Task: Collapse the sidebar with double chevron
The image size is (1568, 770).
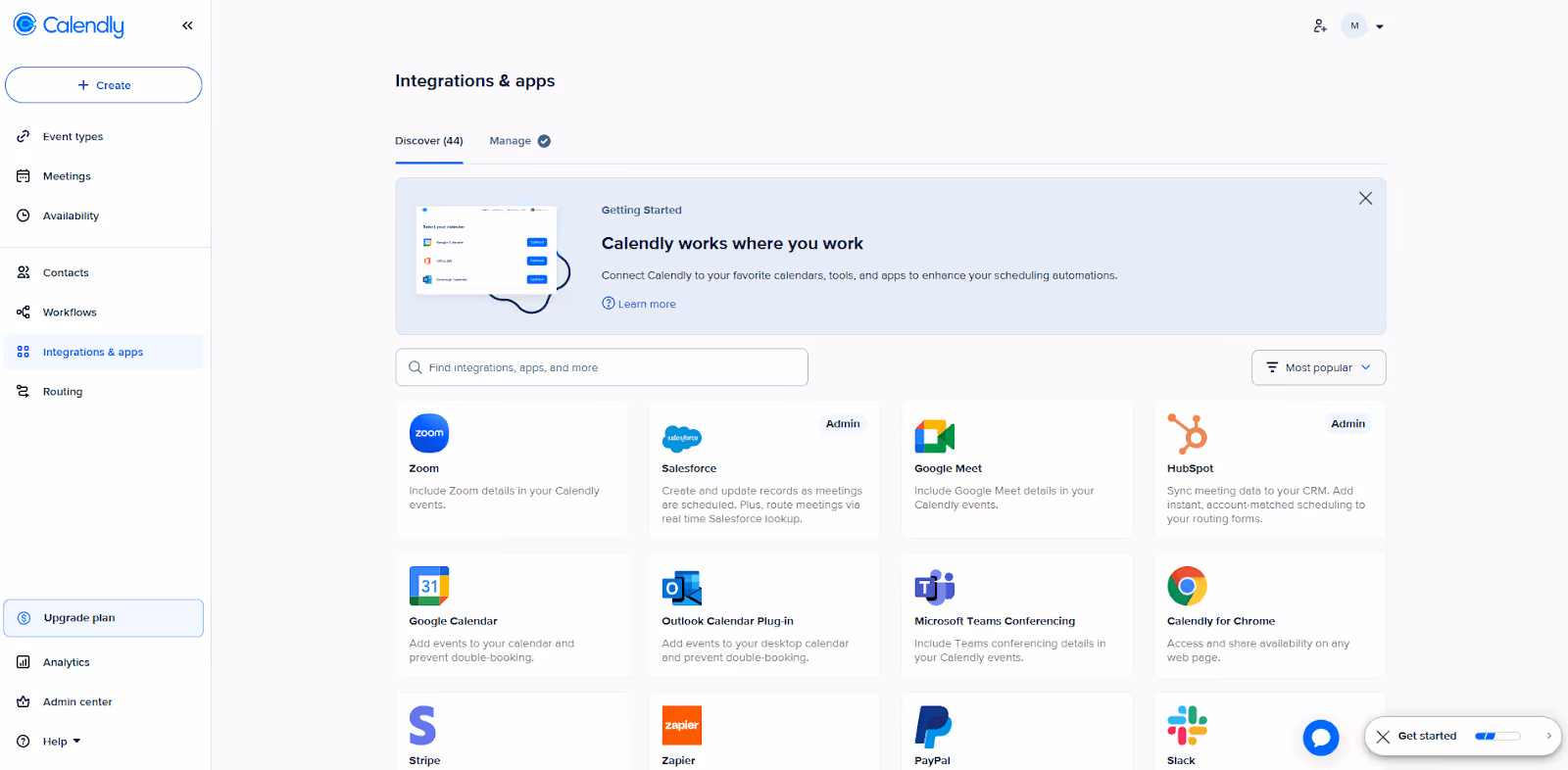Action: tap(187, 25)
